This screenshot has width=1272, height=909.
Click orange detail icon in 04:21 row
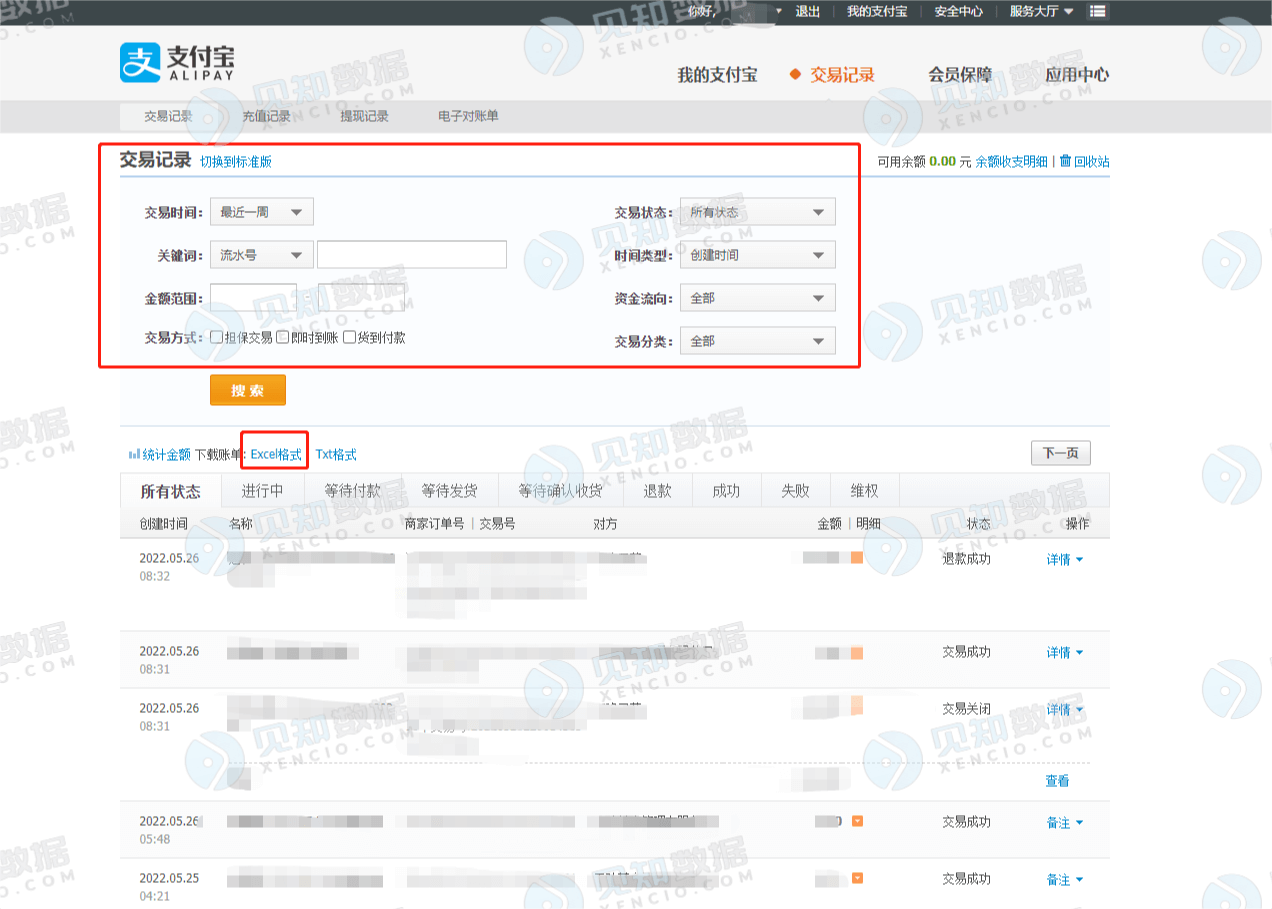tap(857, 879)
